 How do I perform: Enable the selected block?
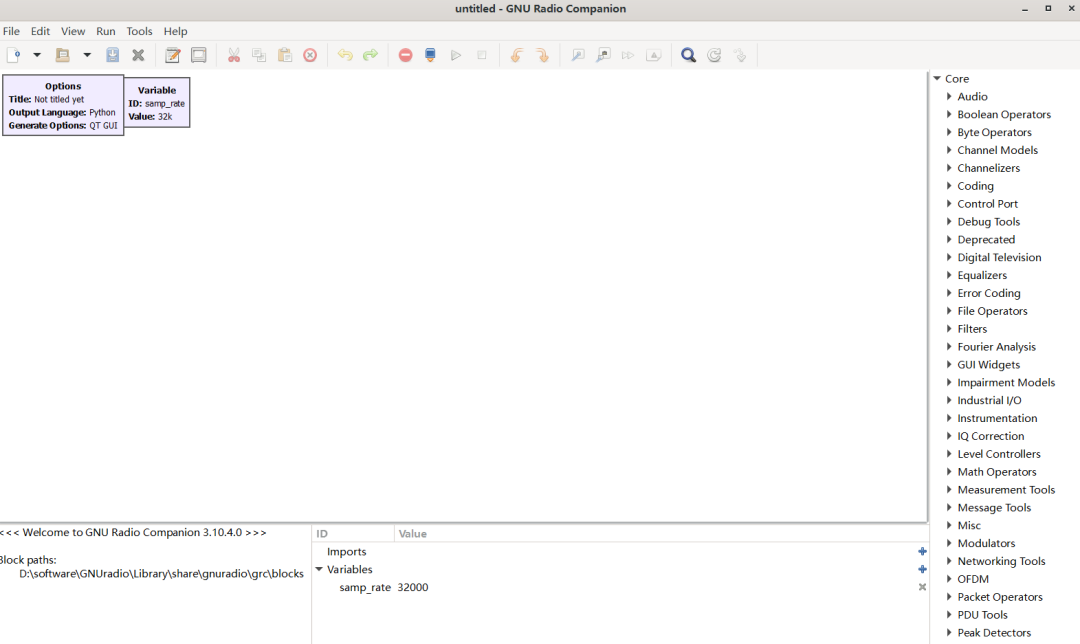click(577, 55)
